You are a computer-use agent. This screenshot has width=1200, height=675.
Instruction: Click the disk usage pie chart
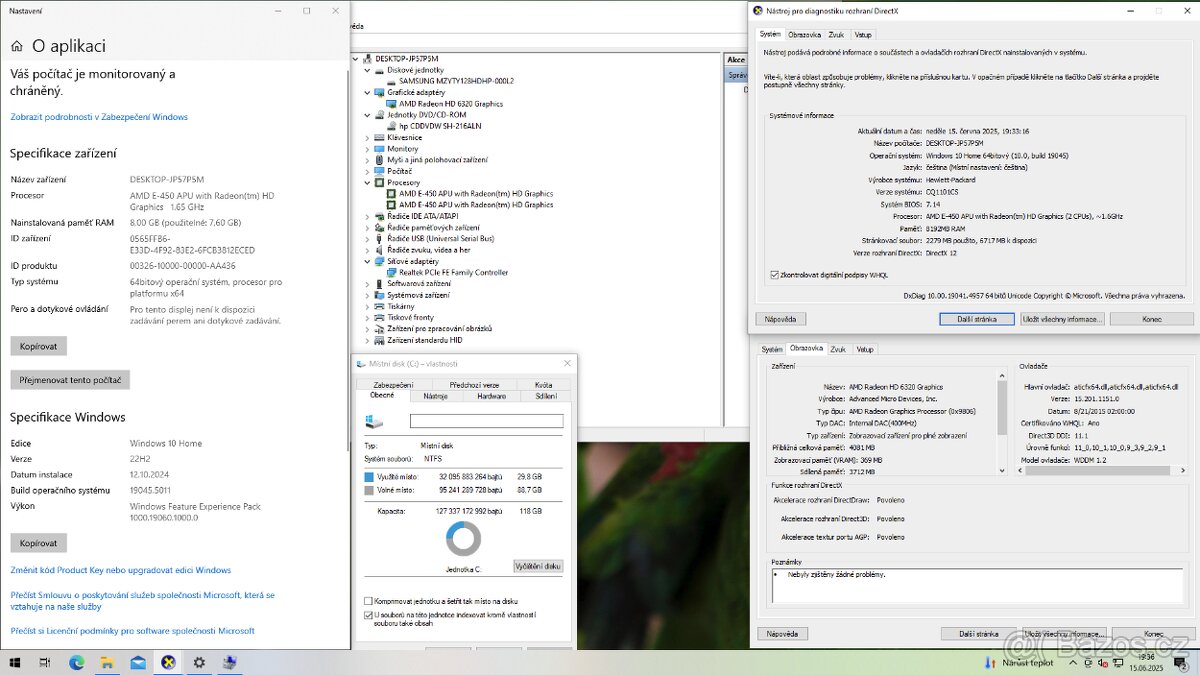(463, 538)
